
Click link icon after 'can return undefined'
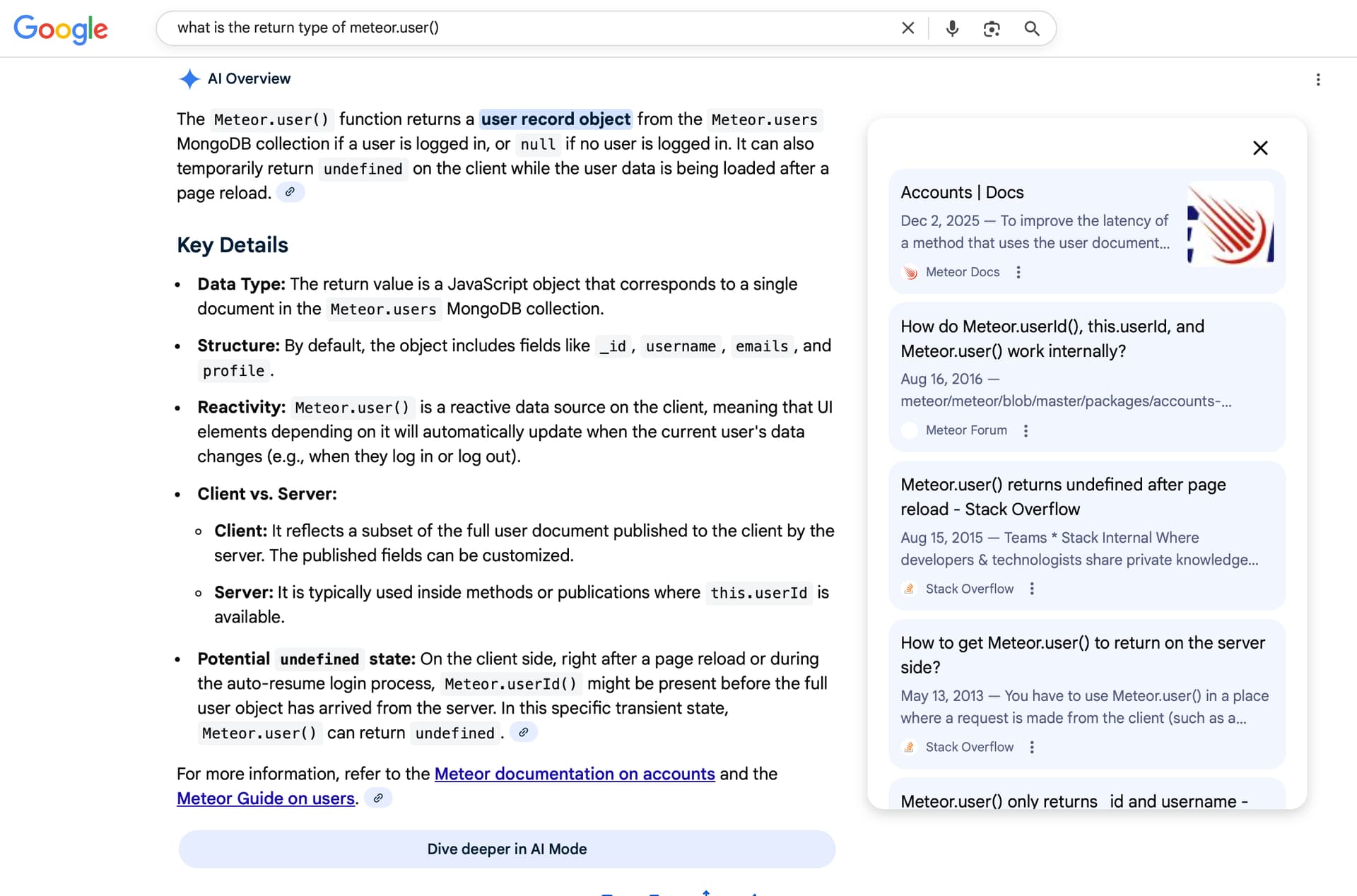click(523, 733)
